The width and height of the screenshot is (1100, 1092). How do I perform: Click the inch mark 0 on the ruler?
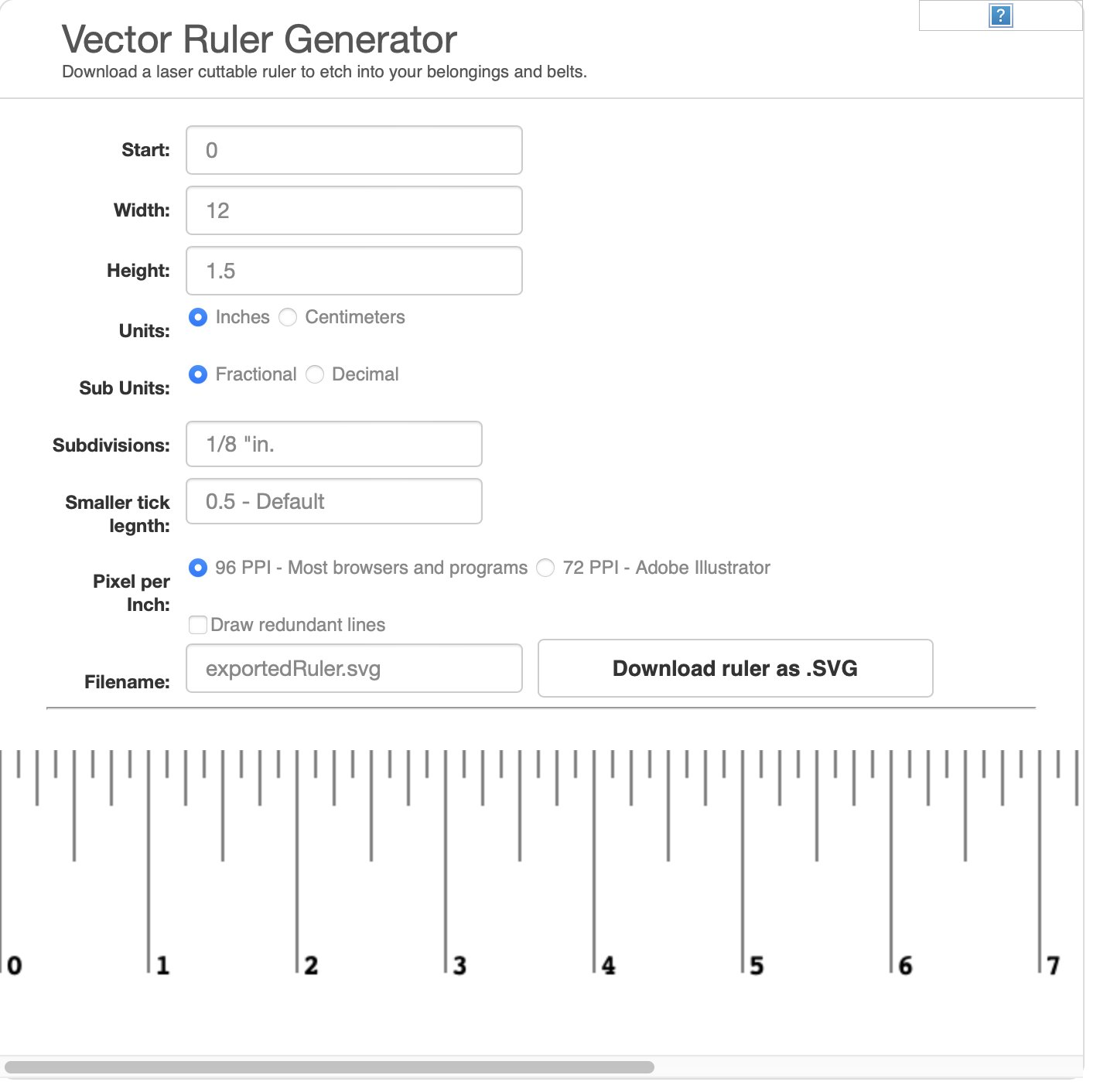pyautogui.click(x=13, y=964)
